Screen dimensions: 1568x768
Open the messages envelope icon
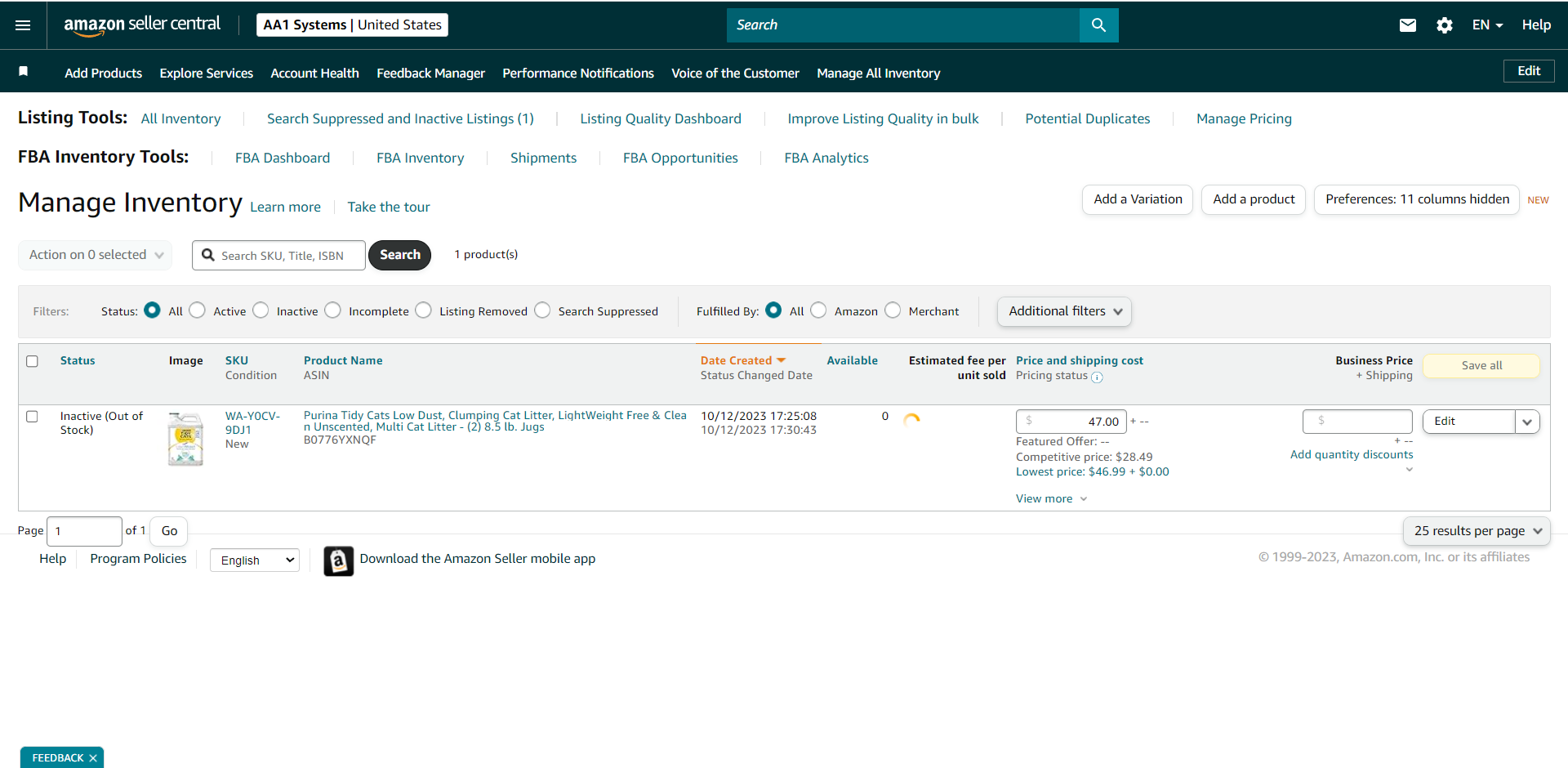(x=1407, y=25)
